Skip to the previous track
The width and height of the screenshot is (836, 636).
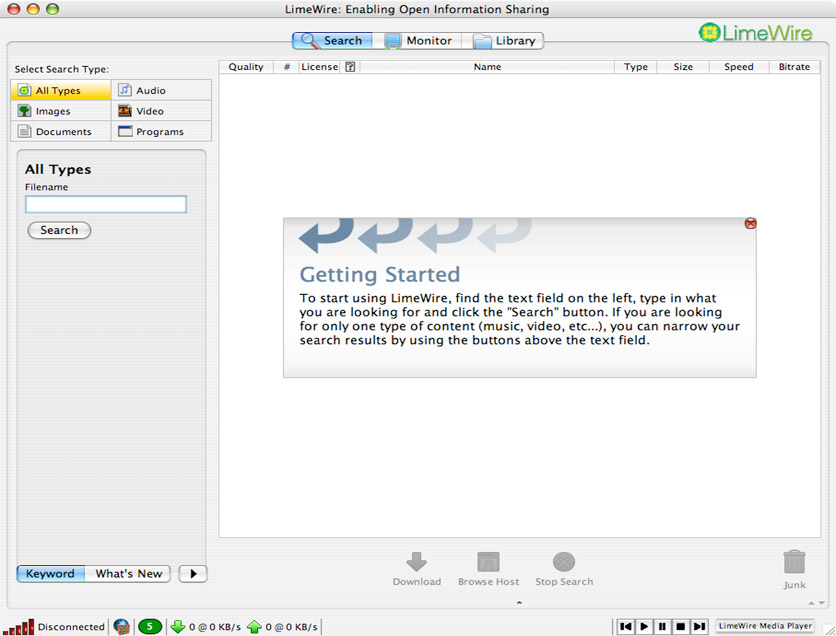(626, 626)
